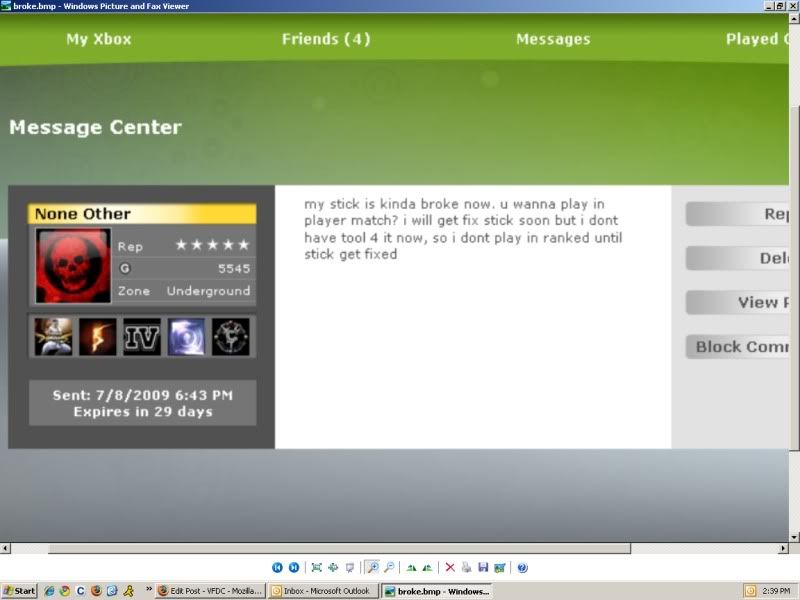The height and width of the screenshot is (600, 800).
Task: Click the dark circular emblem game icon
Action: coord(231,337)
